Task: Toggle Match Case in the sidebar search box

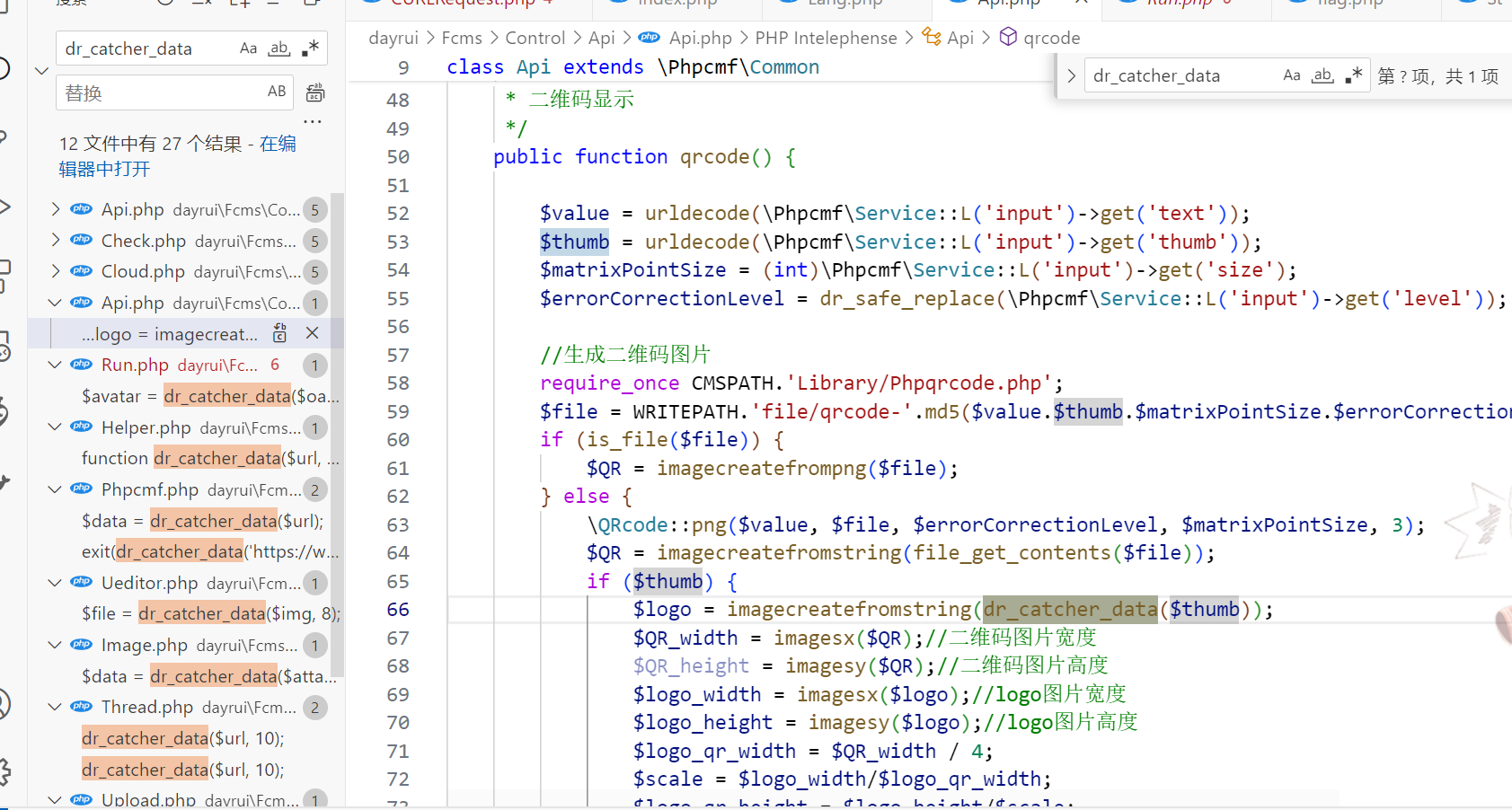Action: pos(249,48)
